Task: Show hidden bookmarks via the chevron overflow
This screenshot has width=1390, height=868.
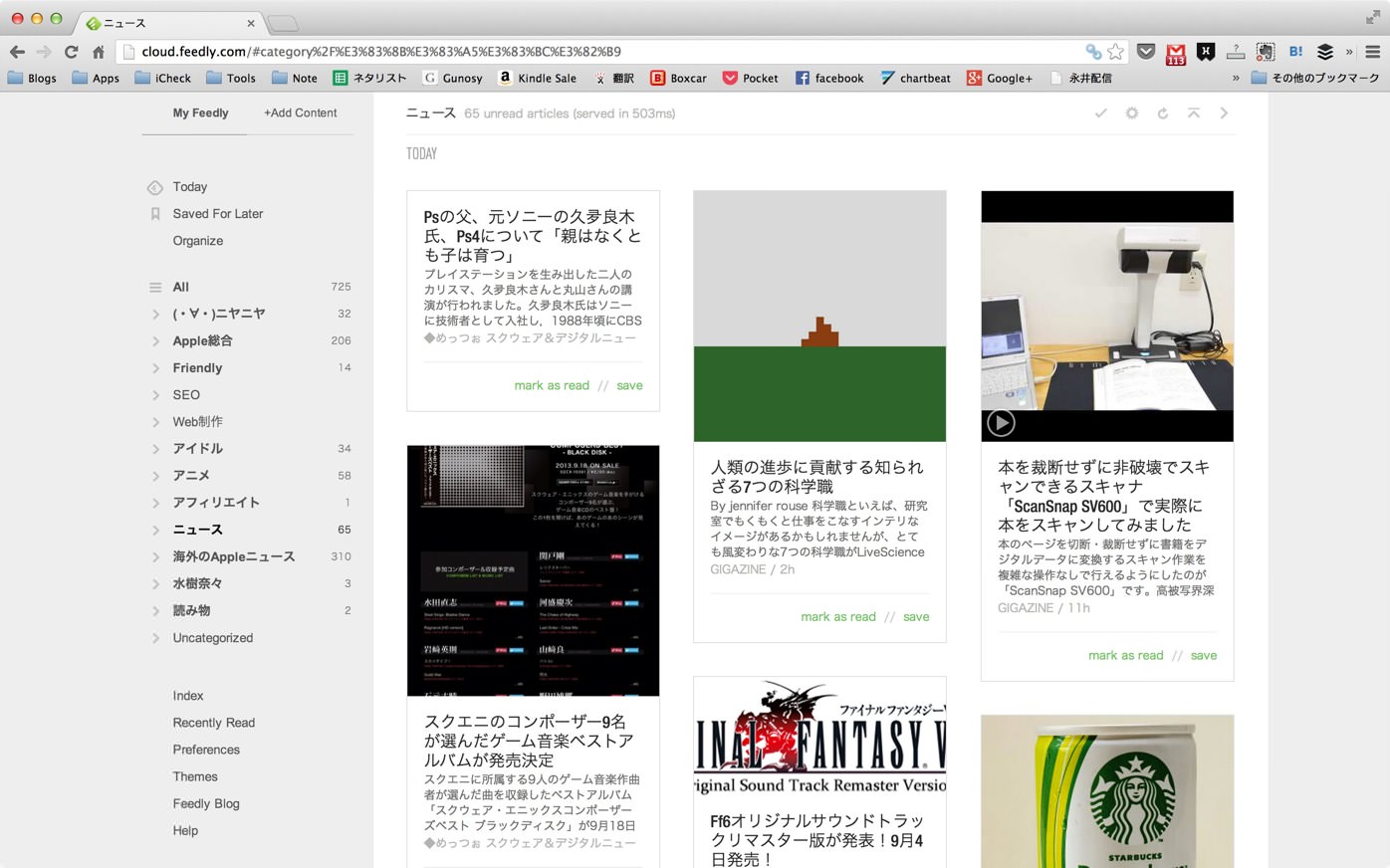Action: click(1236, 78)
